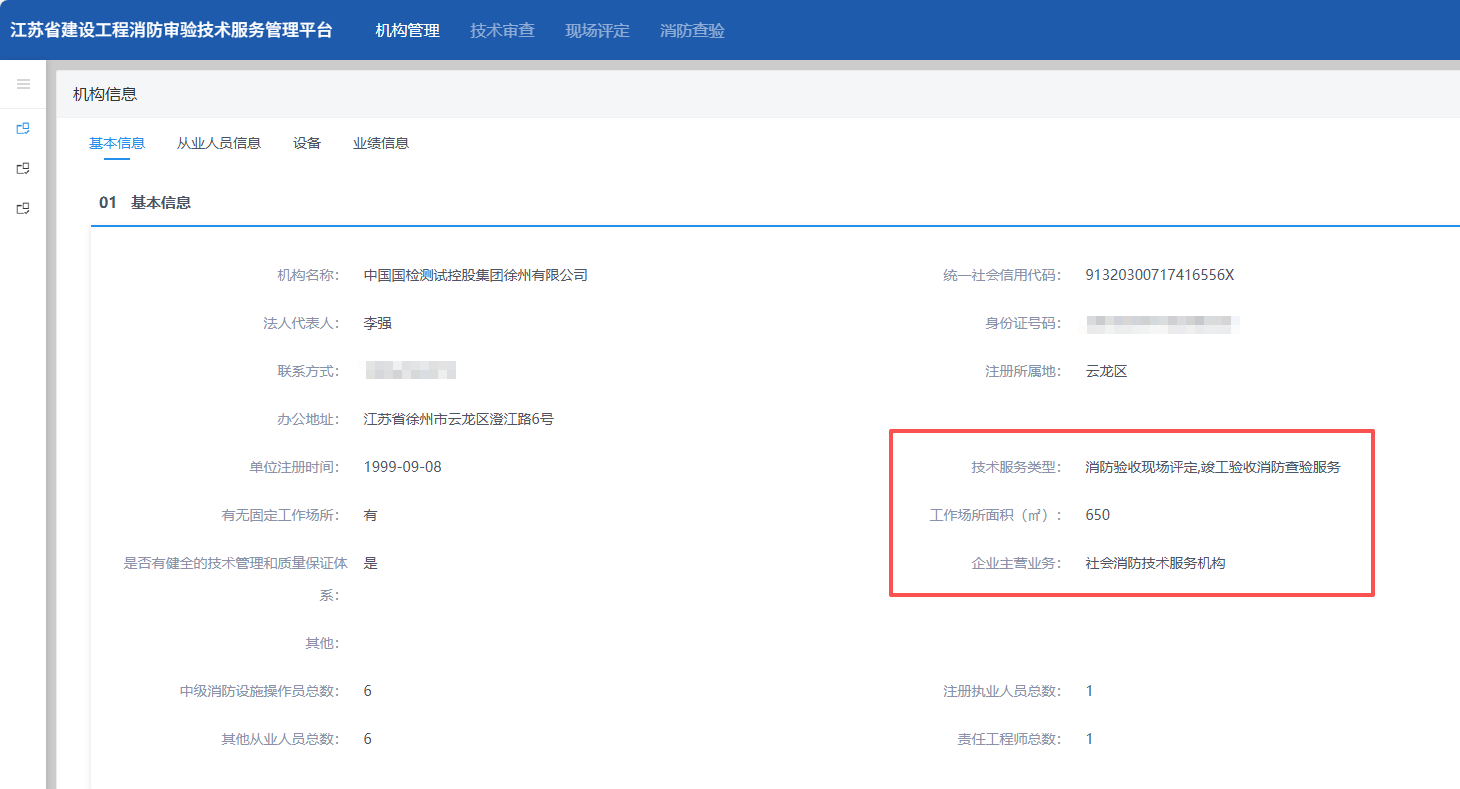This screenshot has height=789, width=1460.
Task: Switch to the 从业人员信息 tab
Action: click(x=219, y=143)
